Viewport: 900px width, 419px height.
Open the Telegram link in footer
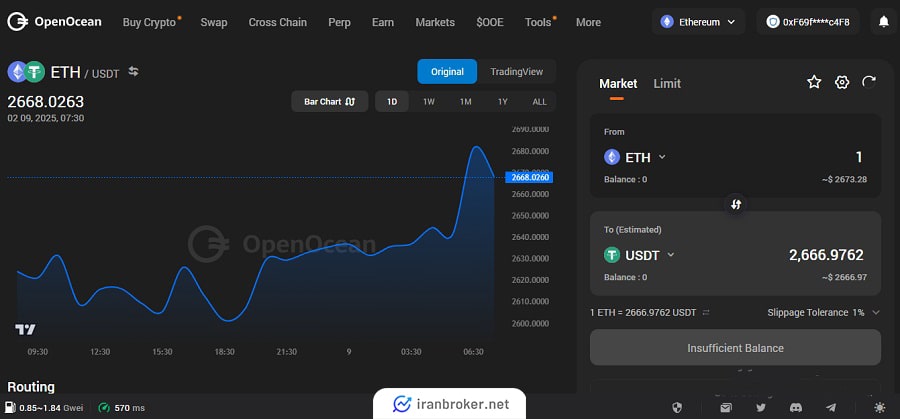pos(831,408)
